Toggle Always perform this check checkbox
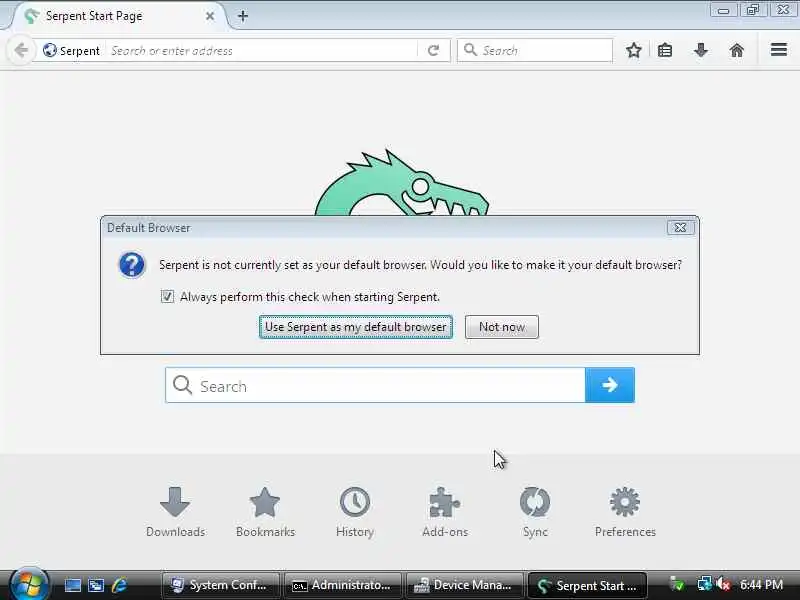This screenshot has height=600, width=800. 167,296
